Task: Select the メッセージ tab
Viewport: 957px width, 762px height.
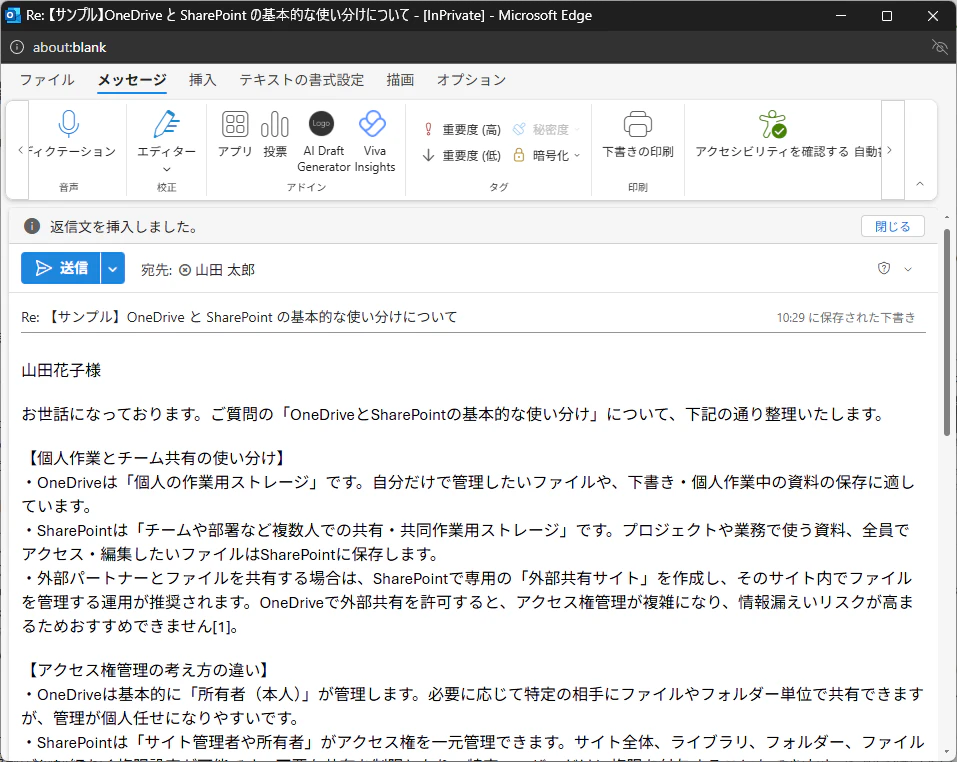Action: [132, 80]
